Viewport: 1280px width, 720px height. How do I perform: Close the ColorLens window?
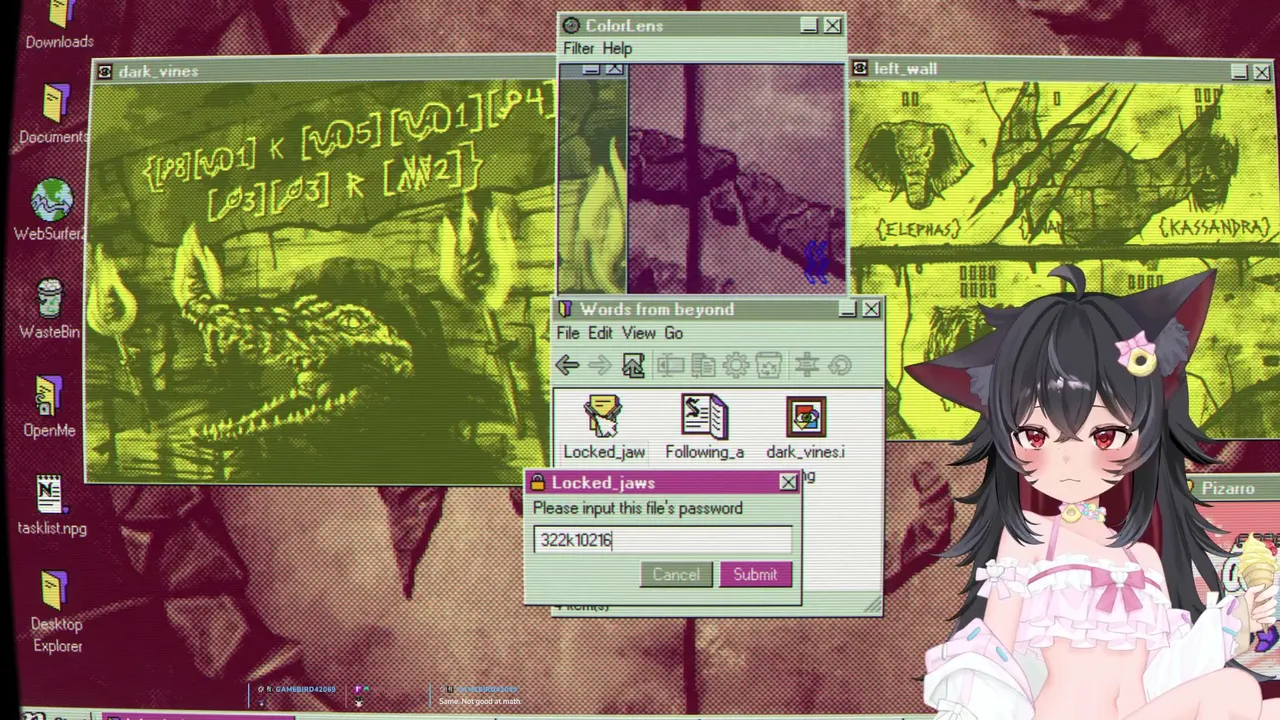[832, 26]
